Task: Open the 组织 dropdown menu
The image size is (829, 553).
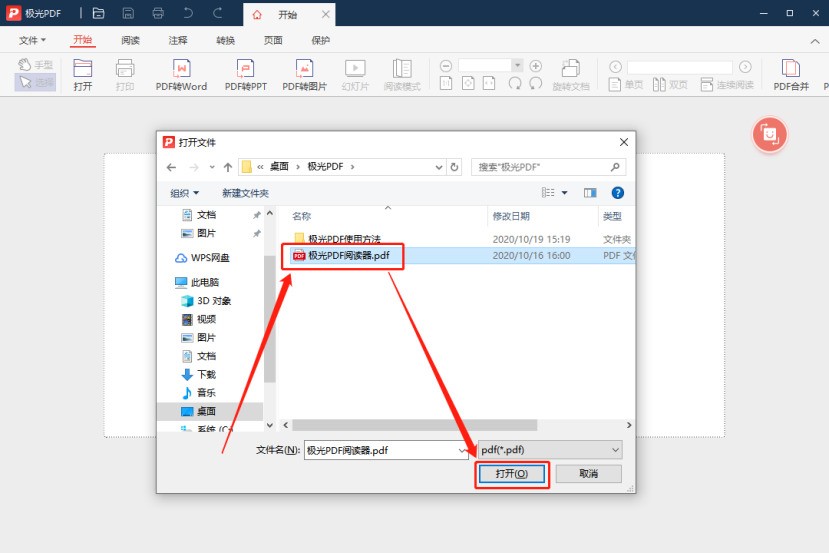Action: click(x=185, y=193)
